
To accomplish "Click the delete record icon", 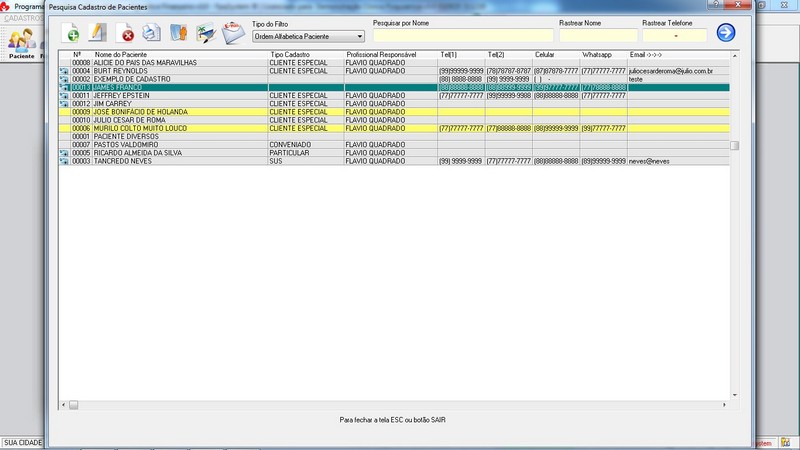I will pyautogui.click(x=124, y=33).
